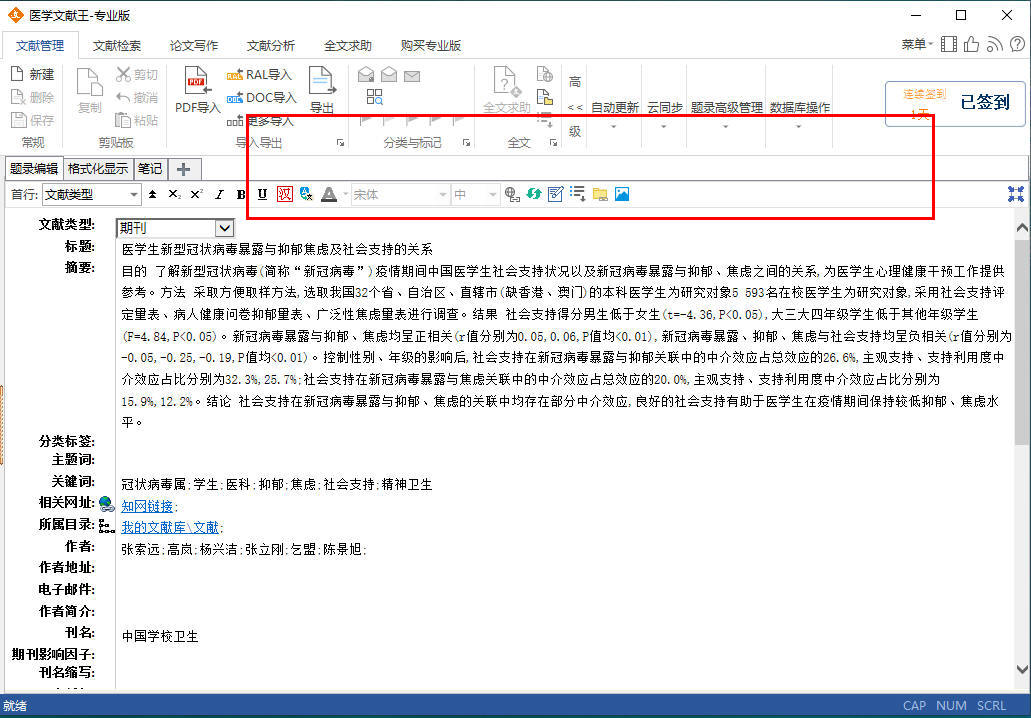Switch to the 格式化显示 tab
The image size is (1031, 718).
pos(98,168)
